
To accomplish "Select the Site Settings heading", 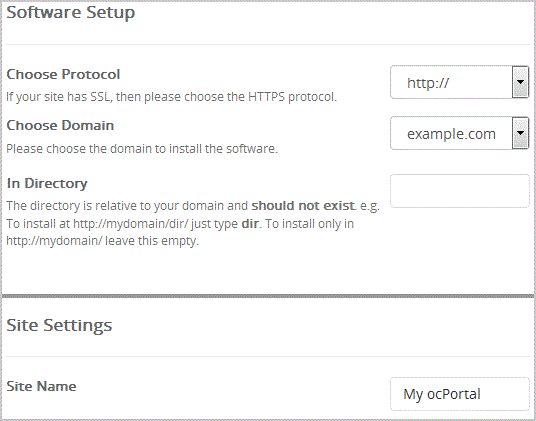I will coord(59,325).
